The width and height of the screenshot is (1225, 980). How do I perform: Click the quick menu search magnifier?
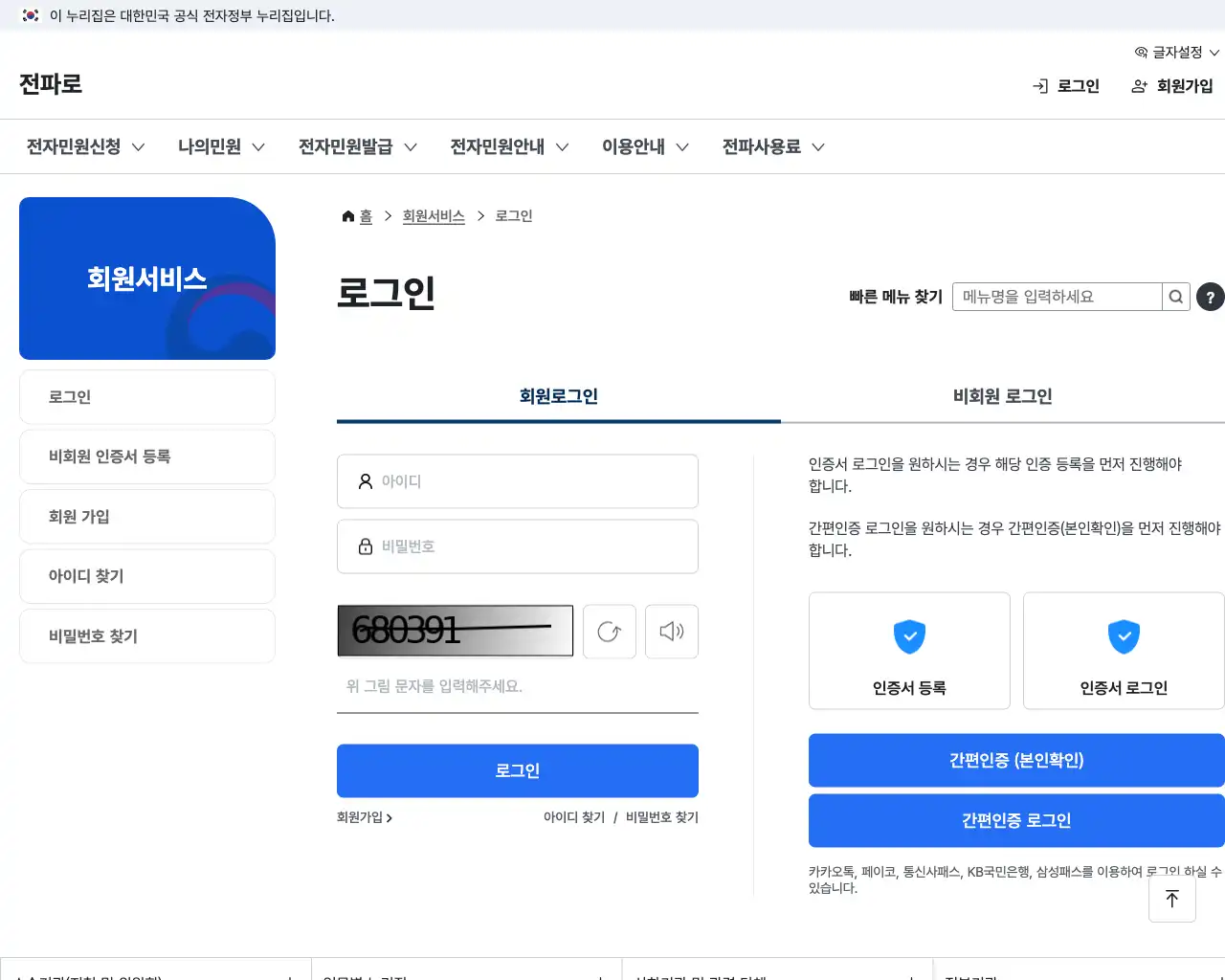pyautogui.click(x=1176, y=297)
